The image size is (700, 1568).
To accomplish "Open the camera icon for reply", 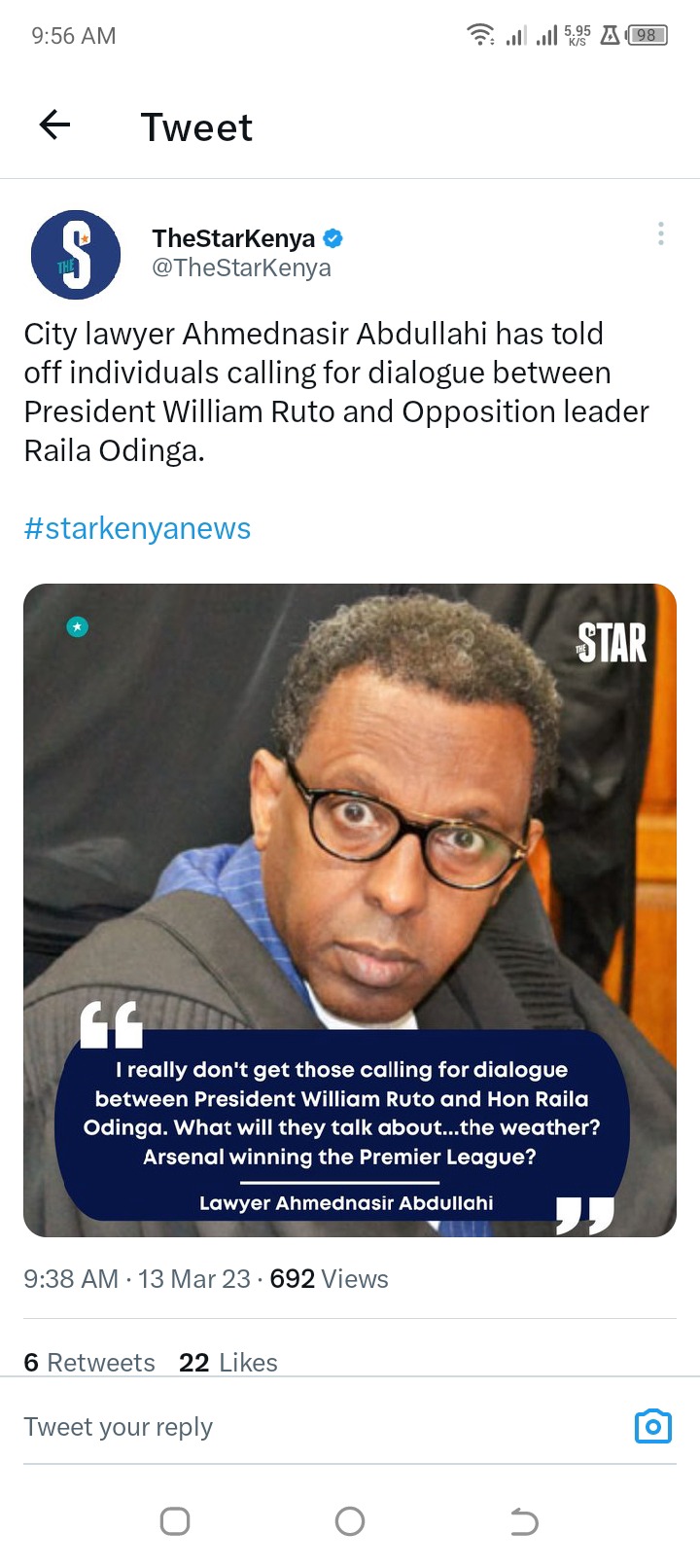I will pyautogui.click(x=653, y=1426).
